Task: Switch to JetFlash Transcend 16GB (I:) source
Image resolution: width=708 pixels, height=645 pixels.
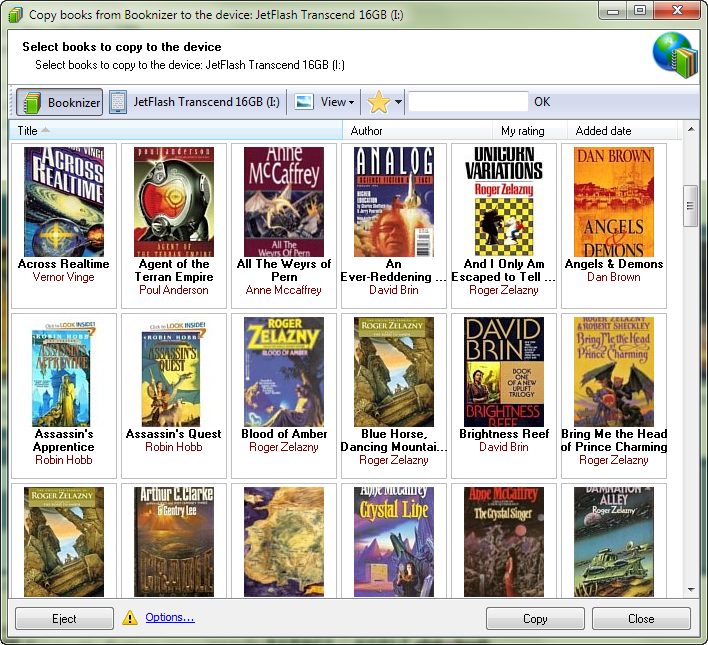Action: point(206,102)
